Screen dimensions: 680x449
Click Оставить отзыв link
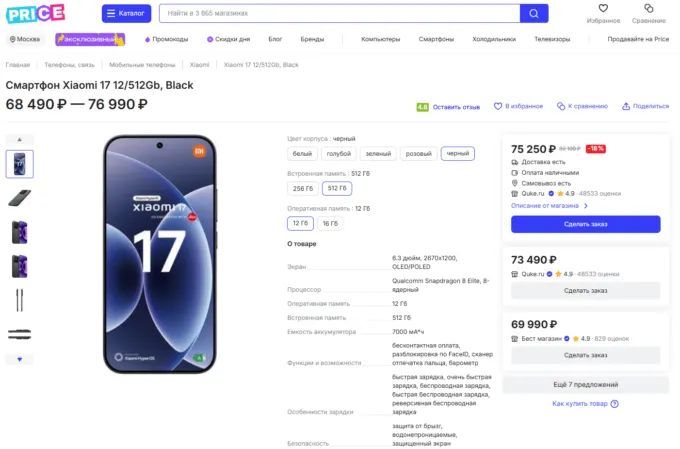(456, 107)
